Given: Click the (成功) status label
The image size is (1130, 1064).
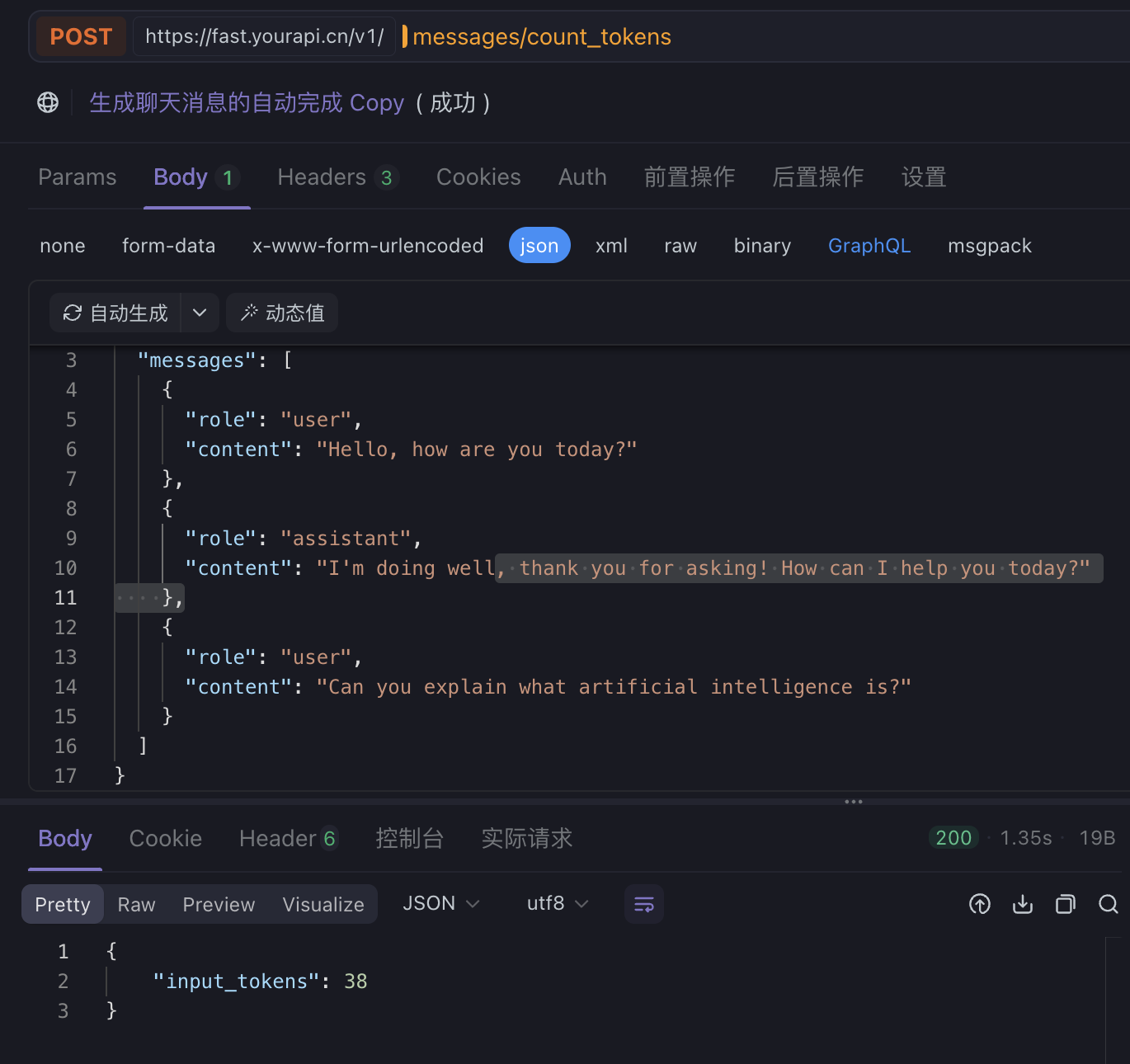Looking at the screenshot, I should pyautogui.click(x=453, y=103).
